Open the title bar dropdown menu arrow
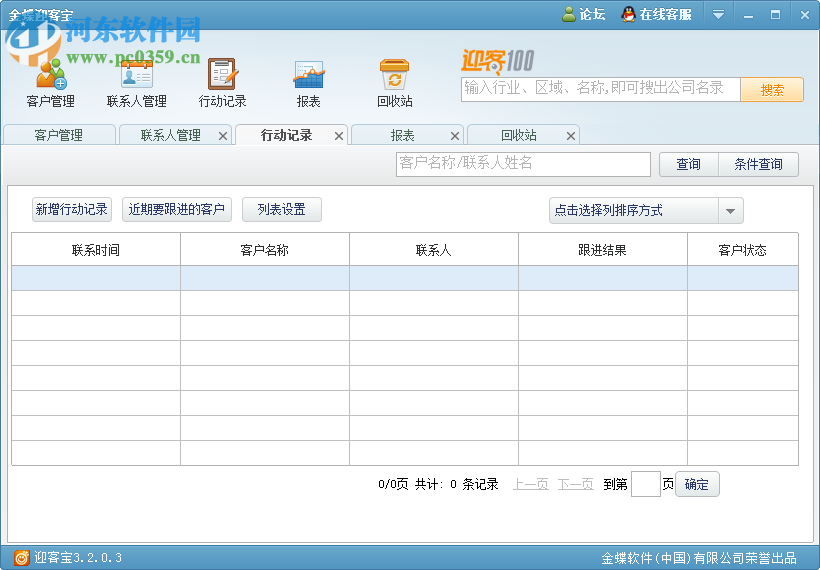Screen dimensions: 820x570 coord(719,14)
